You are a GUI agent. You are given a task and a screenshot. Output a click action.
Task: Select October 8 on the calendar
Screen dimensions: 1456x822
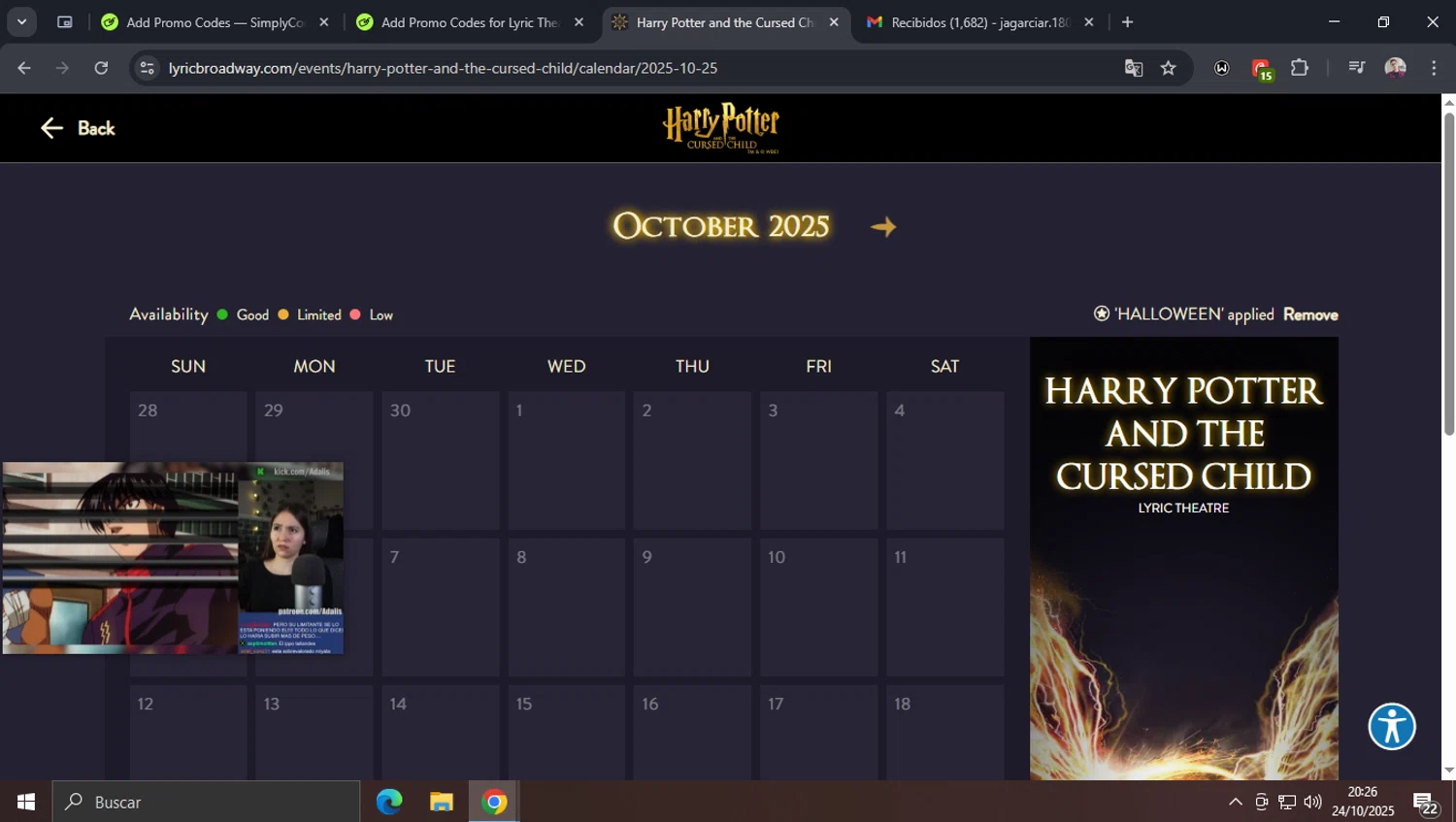pos(567,608)
